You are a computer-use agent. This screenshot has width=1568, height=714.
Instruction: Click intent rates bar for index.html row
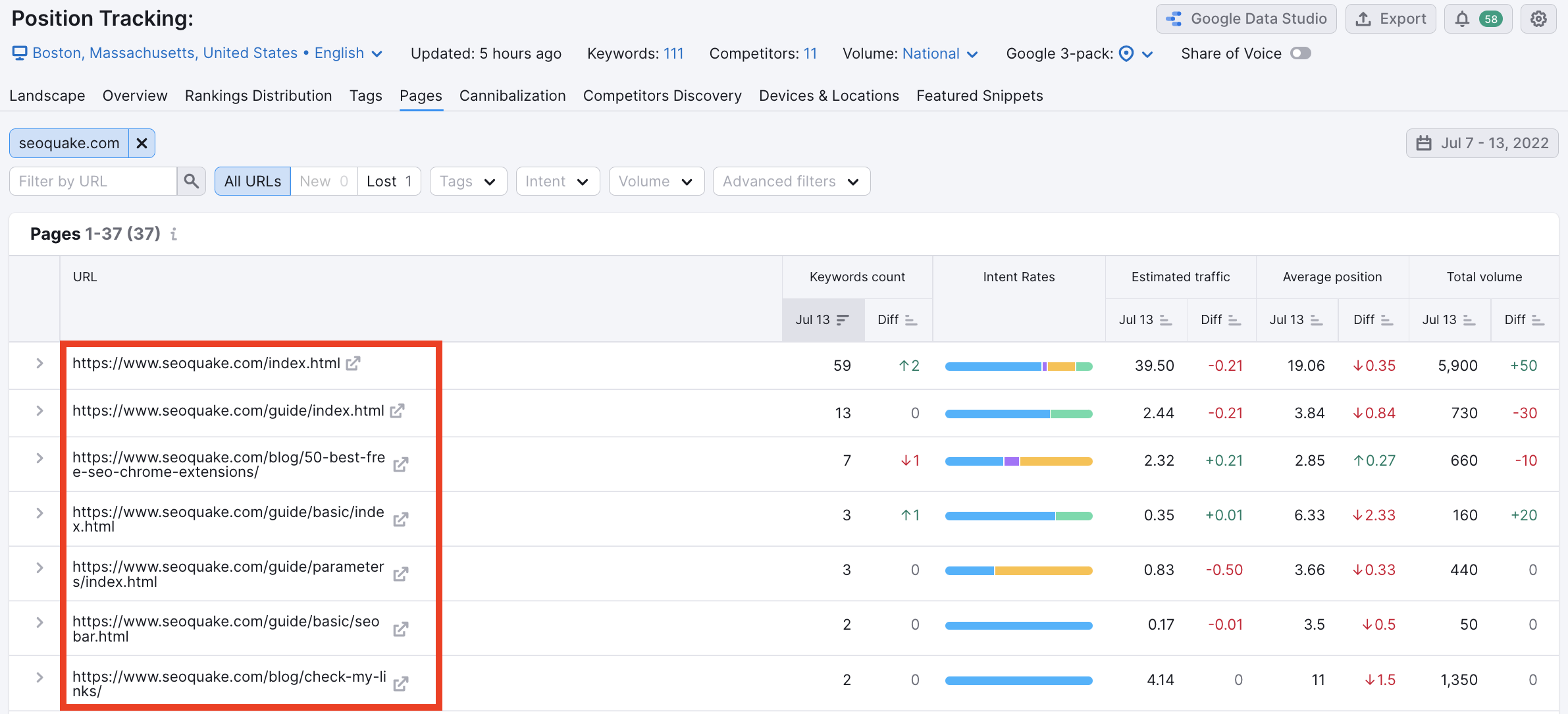tap(1018, 366)
